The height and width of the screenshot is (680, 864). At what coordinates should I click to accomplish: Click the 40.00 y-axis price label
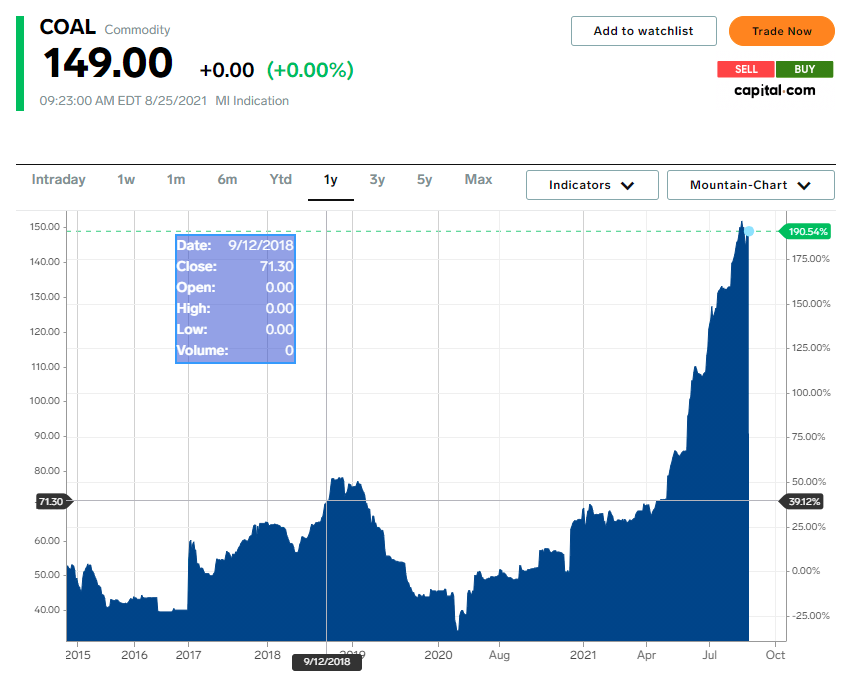point(47,610)
